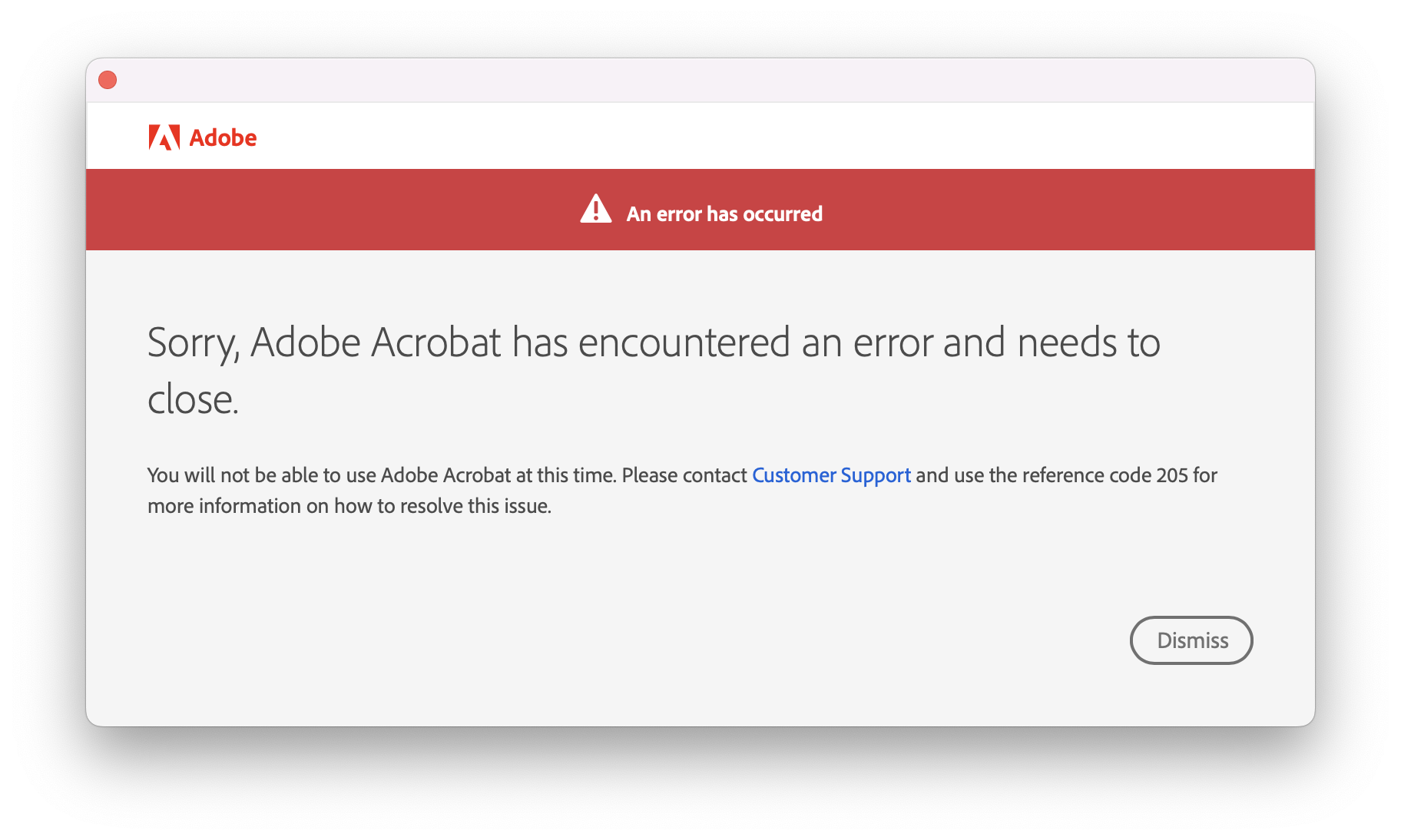Click the red Adobe wordmark text

tap(223, 138)
